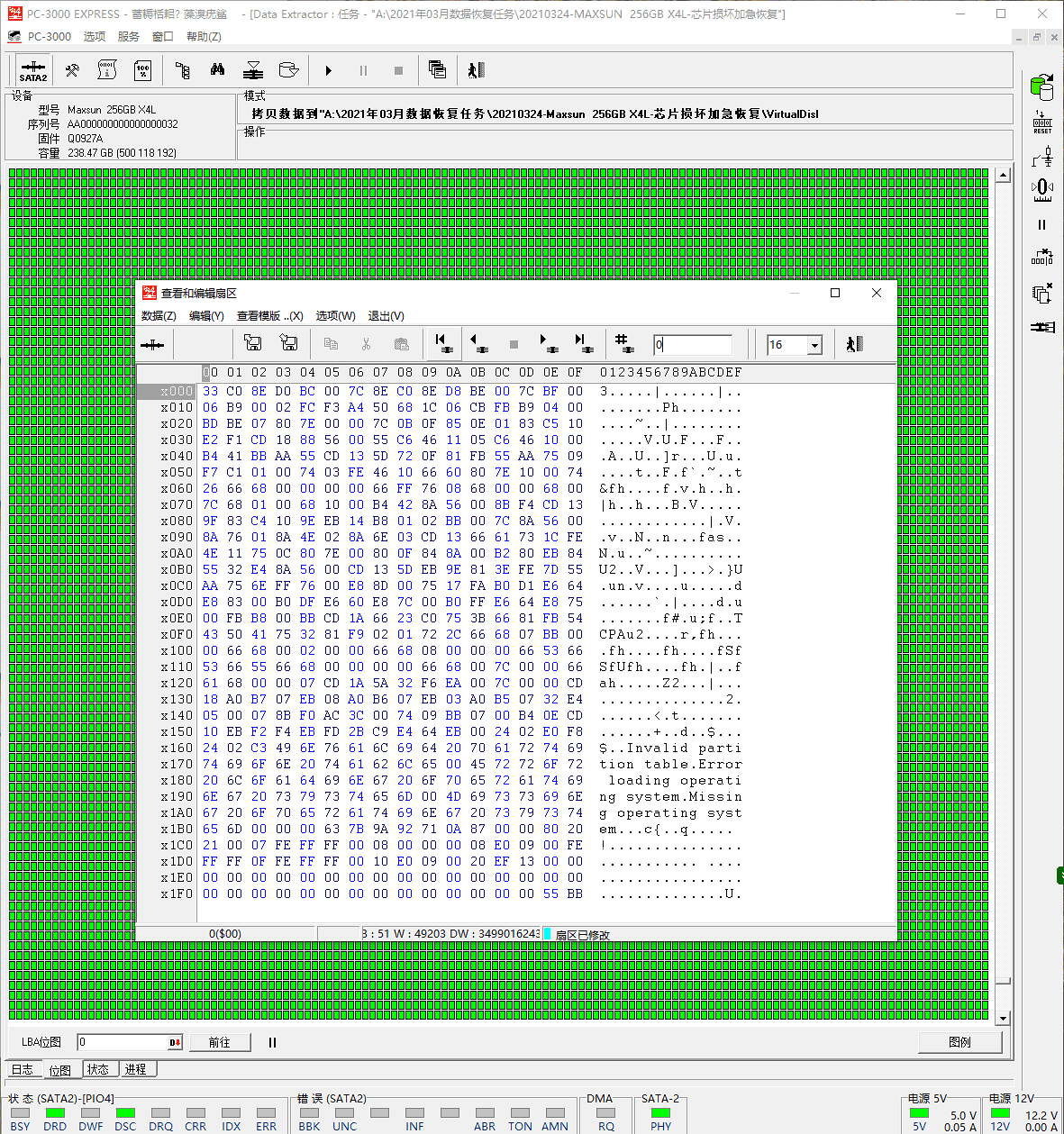This screenshot has width=1064, height=1134.
Task: Switch to the 位图 tab
Action: [x=60, y=1070]
